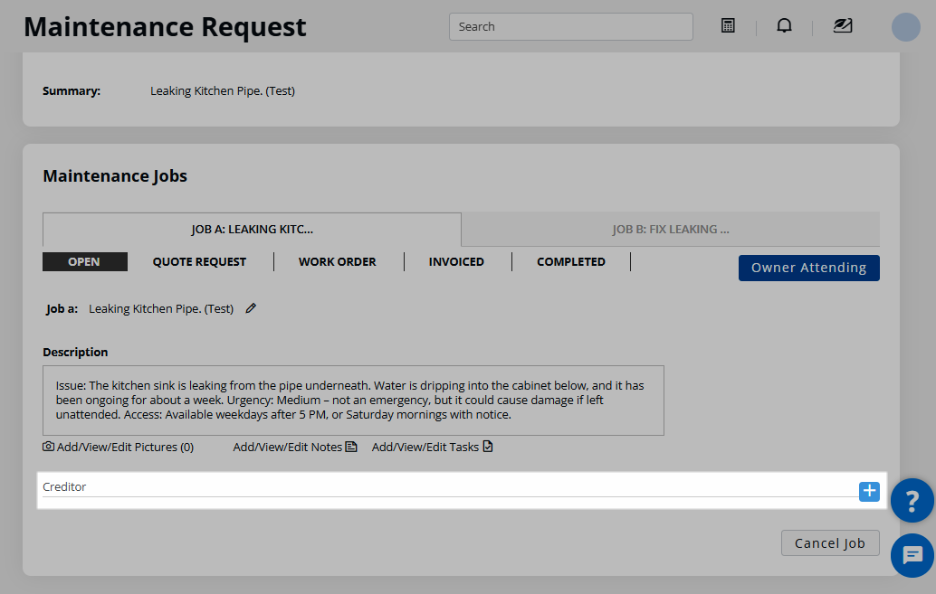Viewport: 936px width, 594px height.
Task: Click the Maintenance Request page title
Action: pyautogui.click(x=165, y=27)
